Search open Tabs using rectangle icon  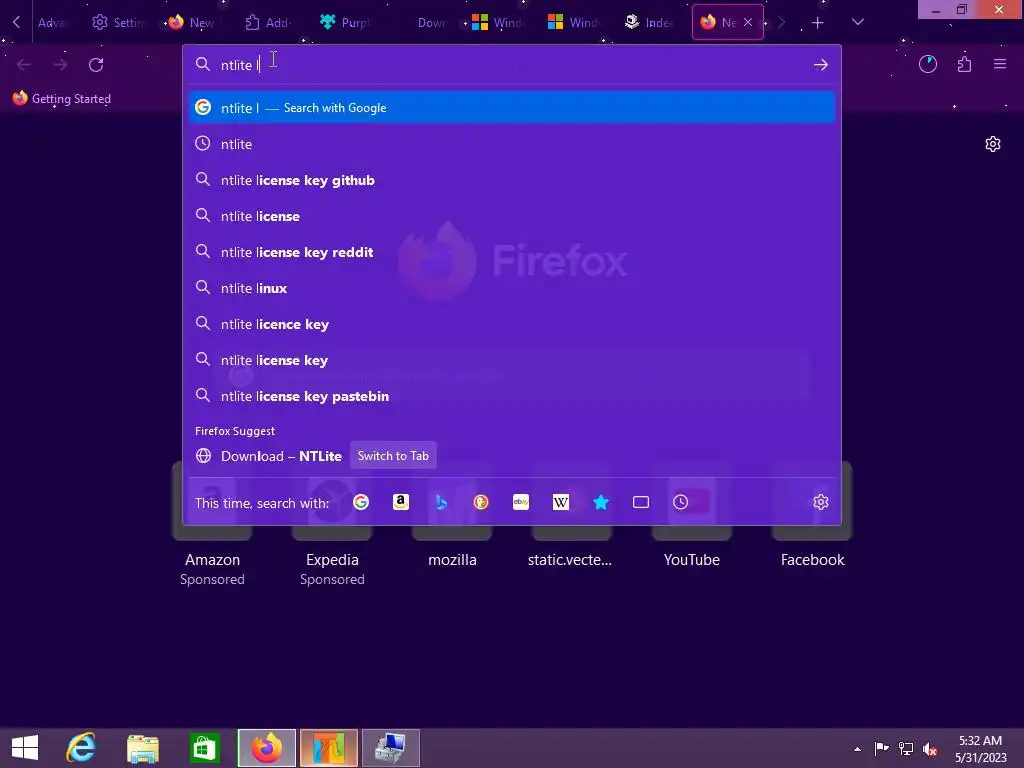tap(641, 502)
